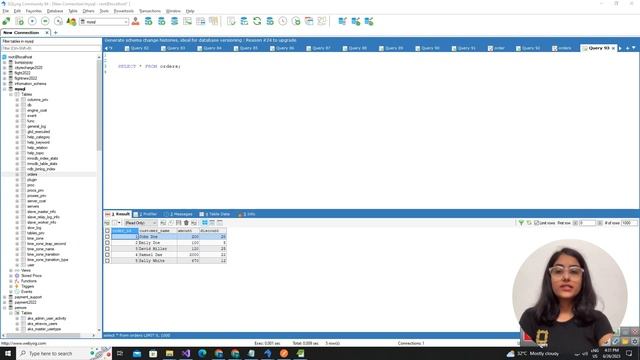Click the results refresh icon beside funnel
Image resolution: width=640 pixels, height=360 pixels.
529,223
